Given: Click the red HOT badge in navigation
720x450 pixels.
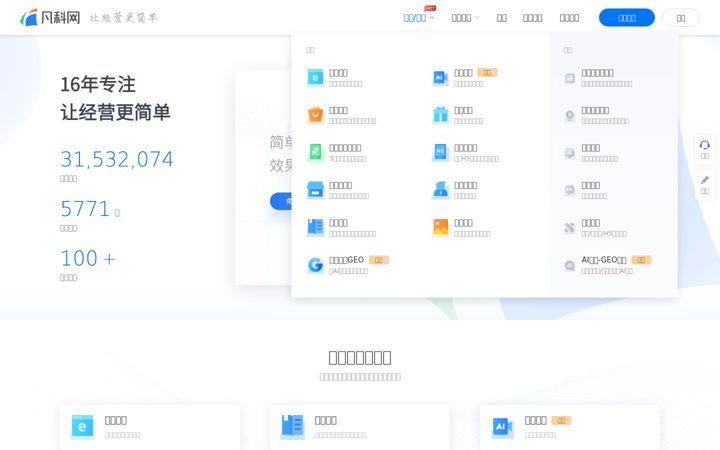Looking at the screenshot, I should pos(430,8).
